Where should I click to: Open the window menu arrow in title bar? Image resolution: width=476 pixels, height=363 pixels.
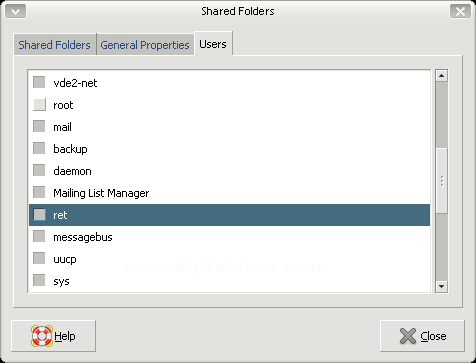15,11
